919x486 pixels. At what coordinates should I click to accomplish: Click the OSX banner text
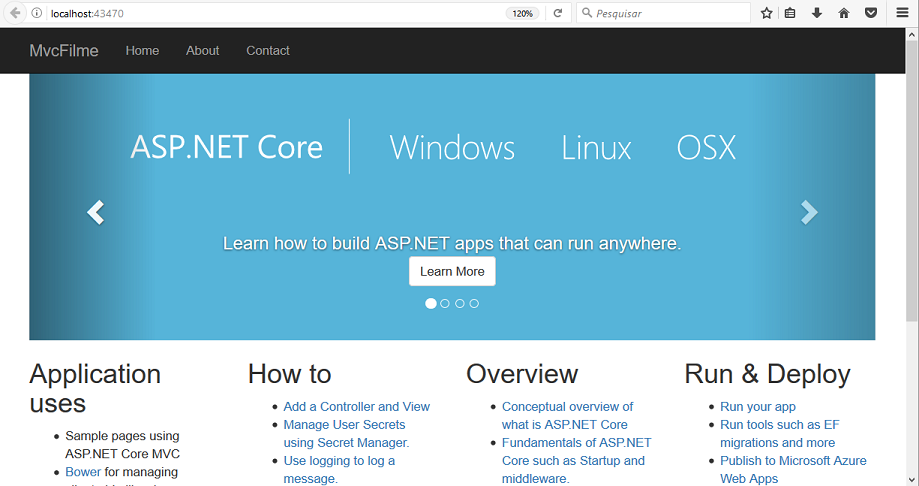706,147
